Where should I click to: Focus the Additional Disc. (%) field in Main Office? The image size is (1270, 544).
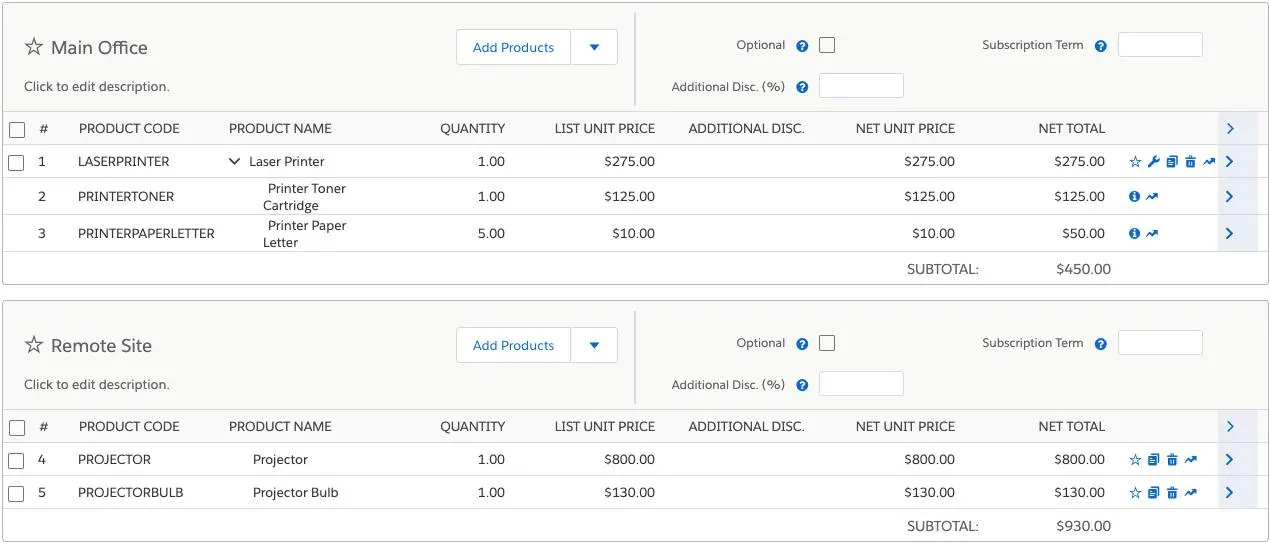pyautogui.click(x=861, y=86)
